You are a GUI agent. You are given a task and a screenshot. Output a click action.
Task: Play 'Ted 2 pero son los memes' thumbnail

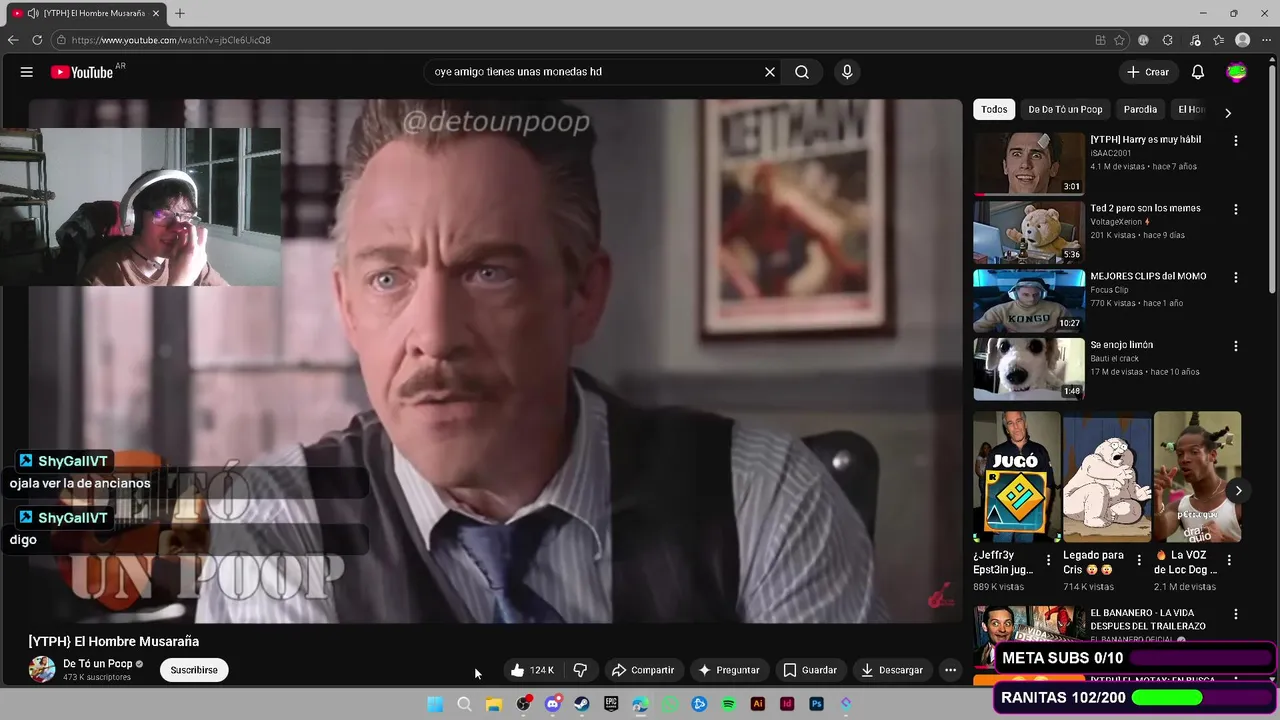point(1029,232)
